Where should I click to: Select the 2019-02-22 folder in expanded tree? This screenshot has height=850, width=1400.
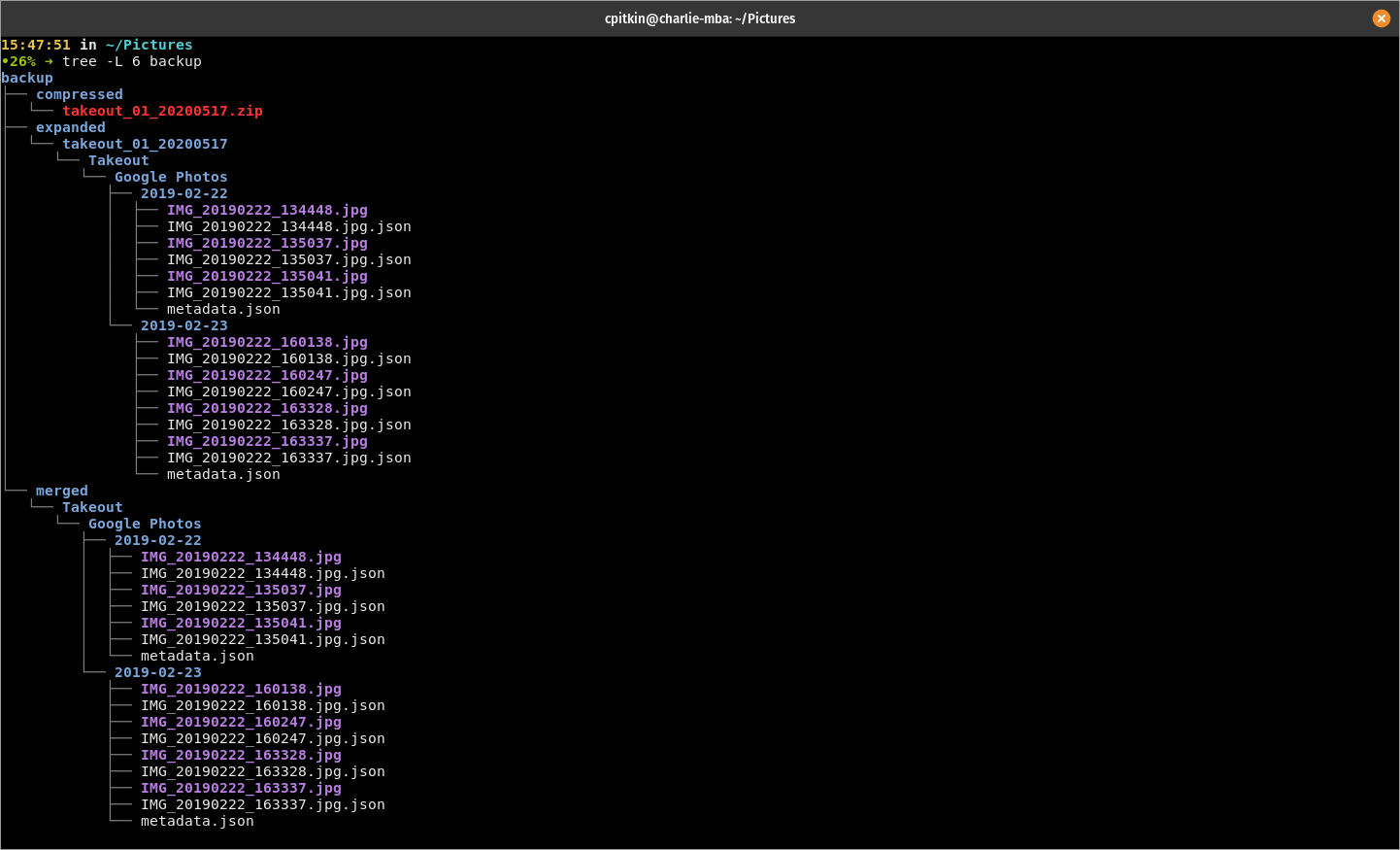184,193
